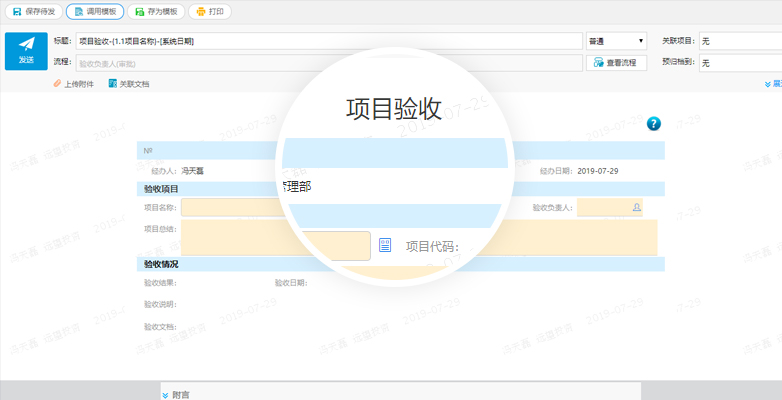Open the 预归档到 dropdown field
Screen dimensions: 782x400
739,63
